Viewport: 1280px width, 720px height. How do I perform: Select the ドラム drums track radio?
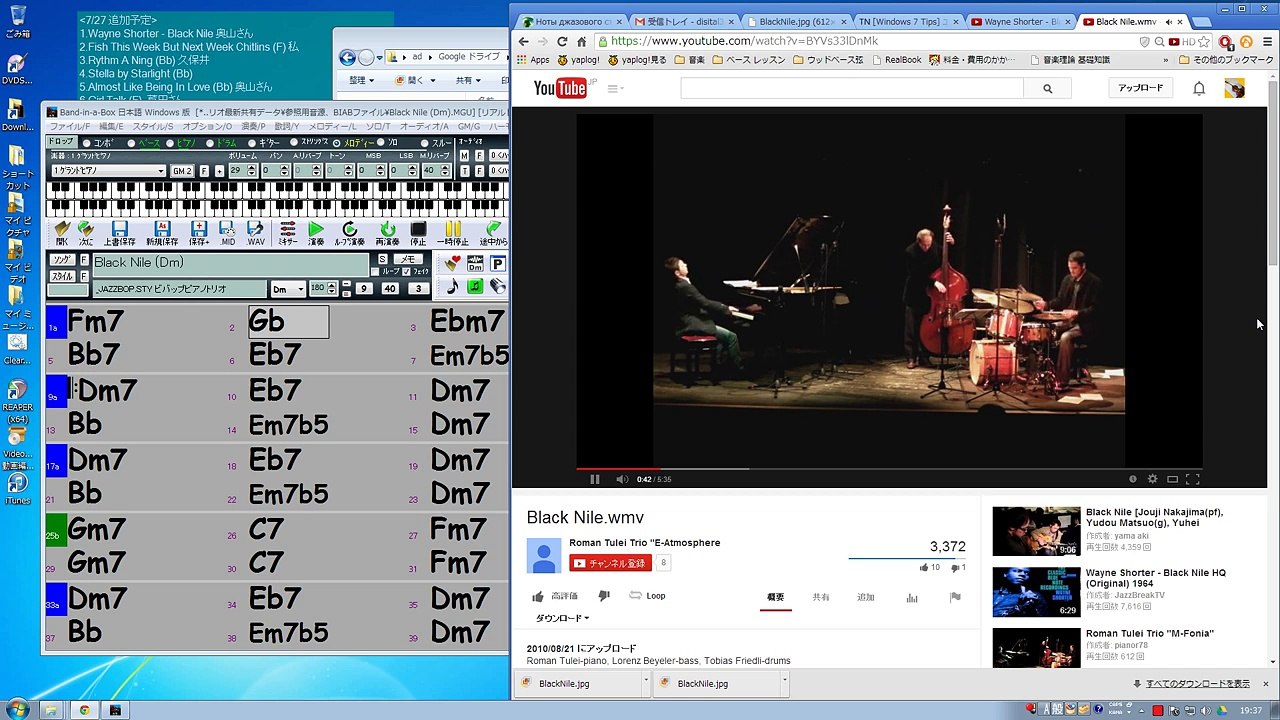(209, 143)
